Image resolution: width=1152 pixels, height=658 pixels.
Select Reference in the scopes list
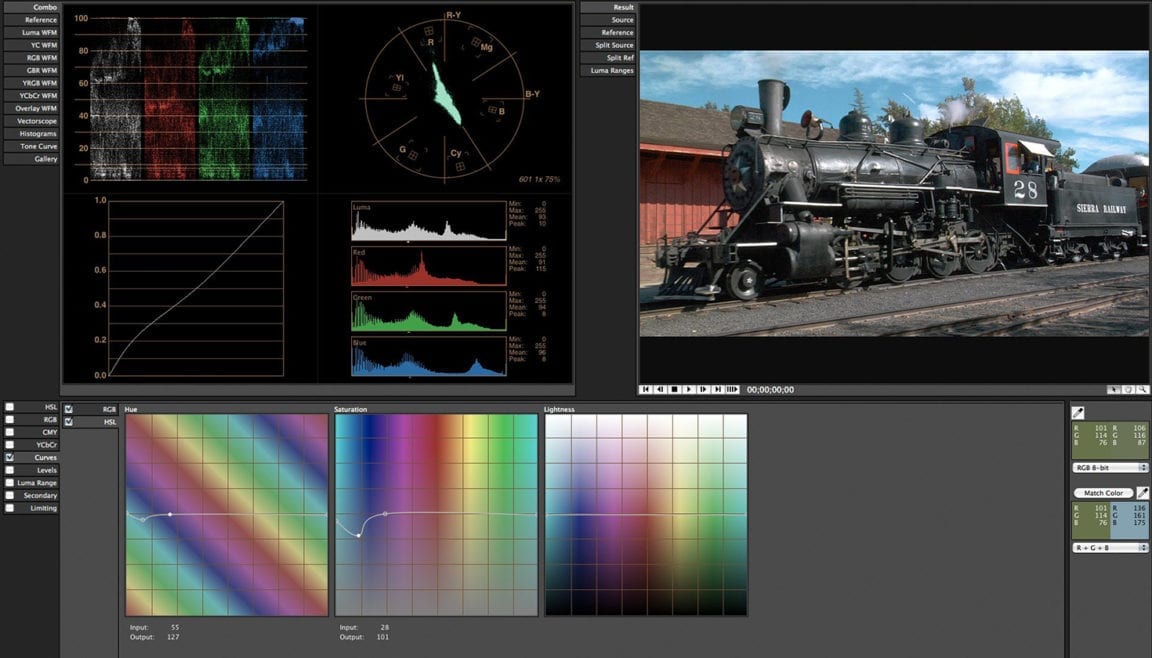(31, 20)
